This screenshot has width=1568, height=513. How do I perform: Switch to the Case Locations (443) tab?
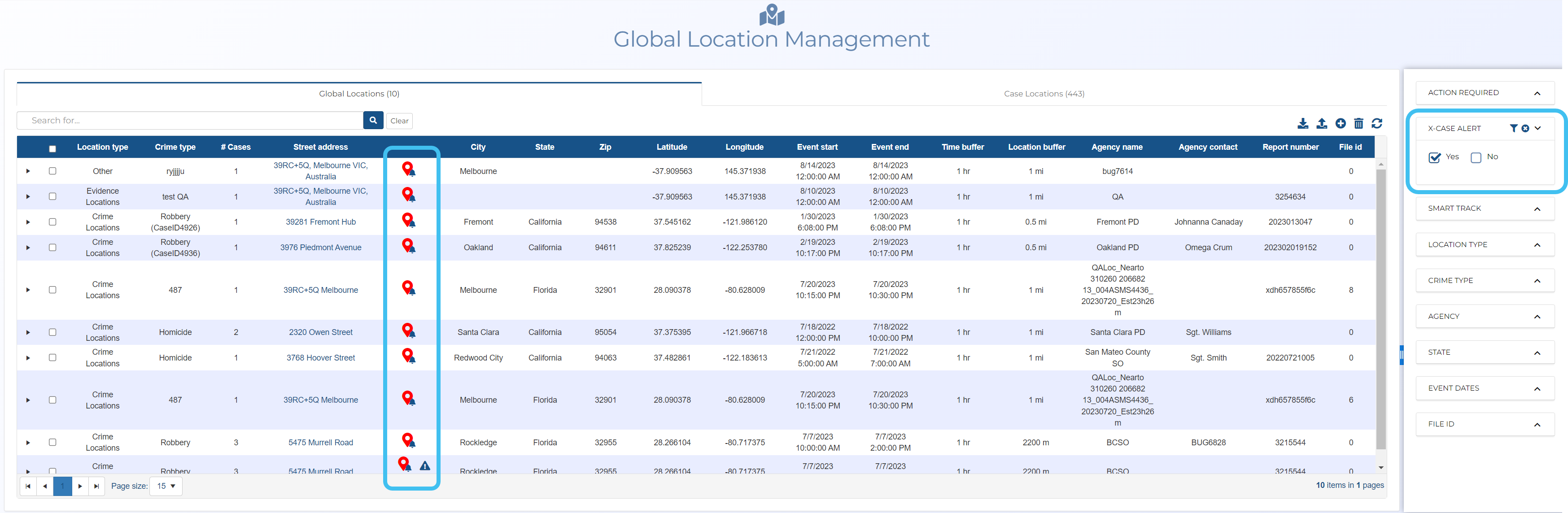1043,94
